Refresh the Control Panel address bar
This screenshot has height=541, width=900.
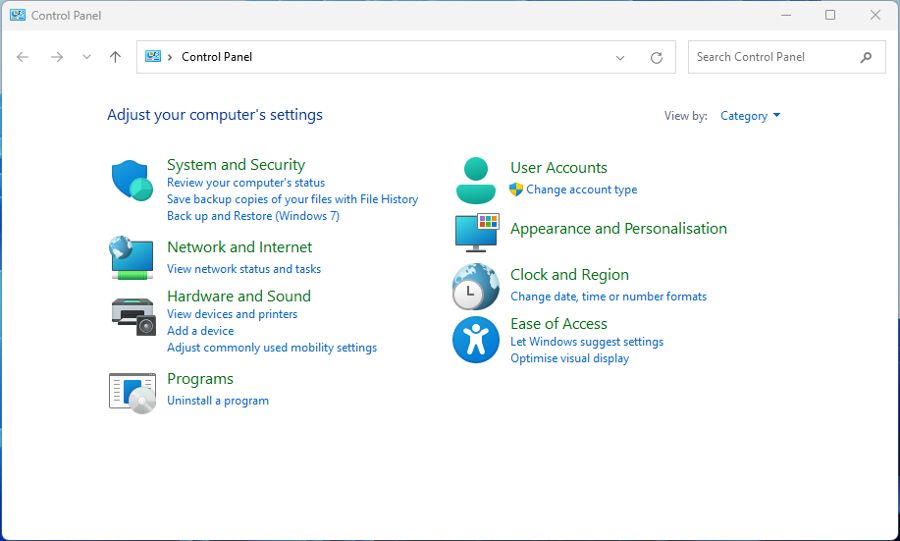[656, 57]
